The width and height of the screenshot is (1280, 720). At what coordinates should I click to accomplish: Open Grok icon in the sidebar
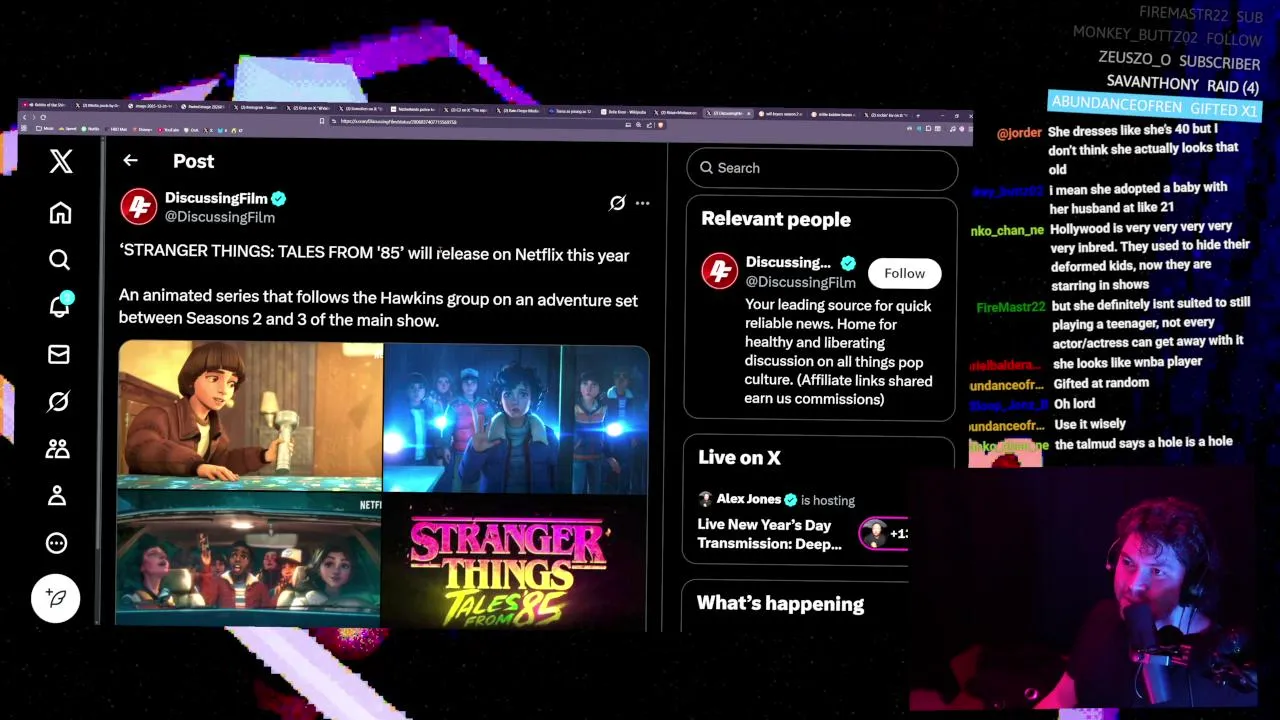[58, 401]
